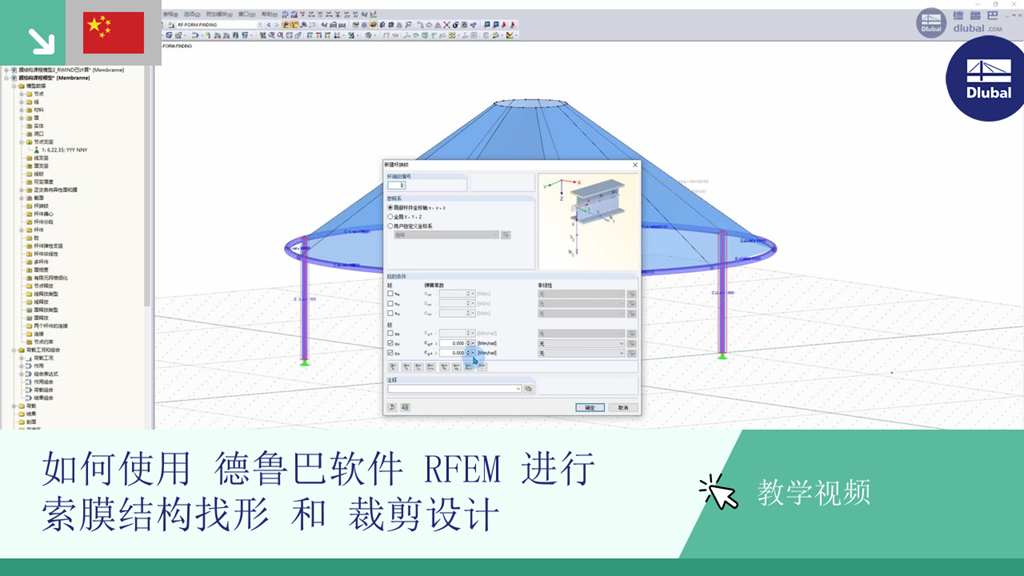Click the Cφy spring constant field

tap(452, 343)
